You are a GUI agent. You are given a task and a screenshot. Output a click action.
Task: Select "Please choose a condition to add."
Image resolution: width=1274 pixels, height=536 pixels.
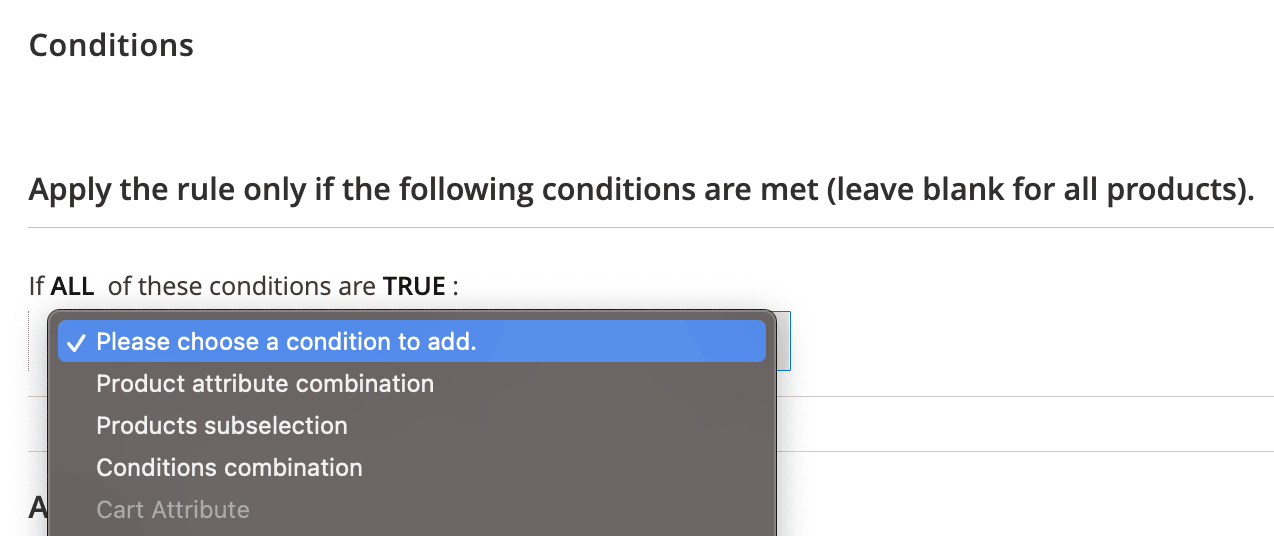[x=286, y=342]
